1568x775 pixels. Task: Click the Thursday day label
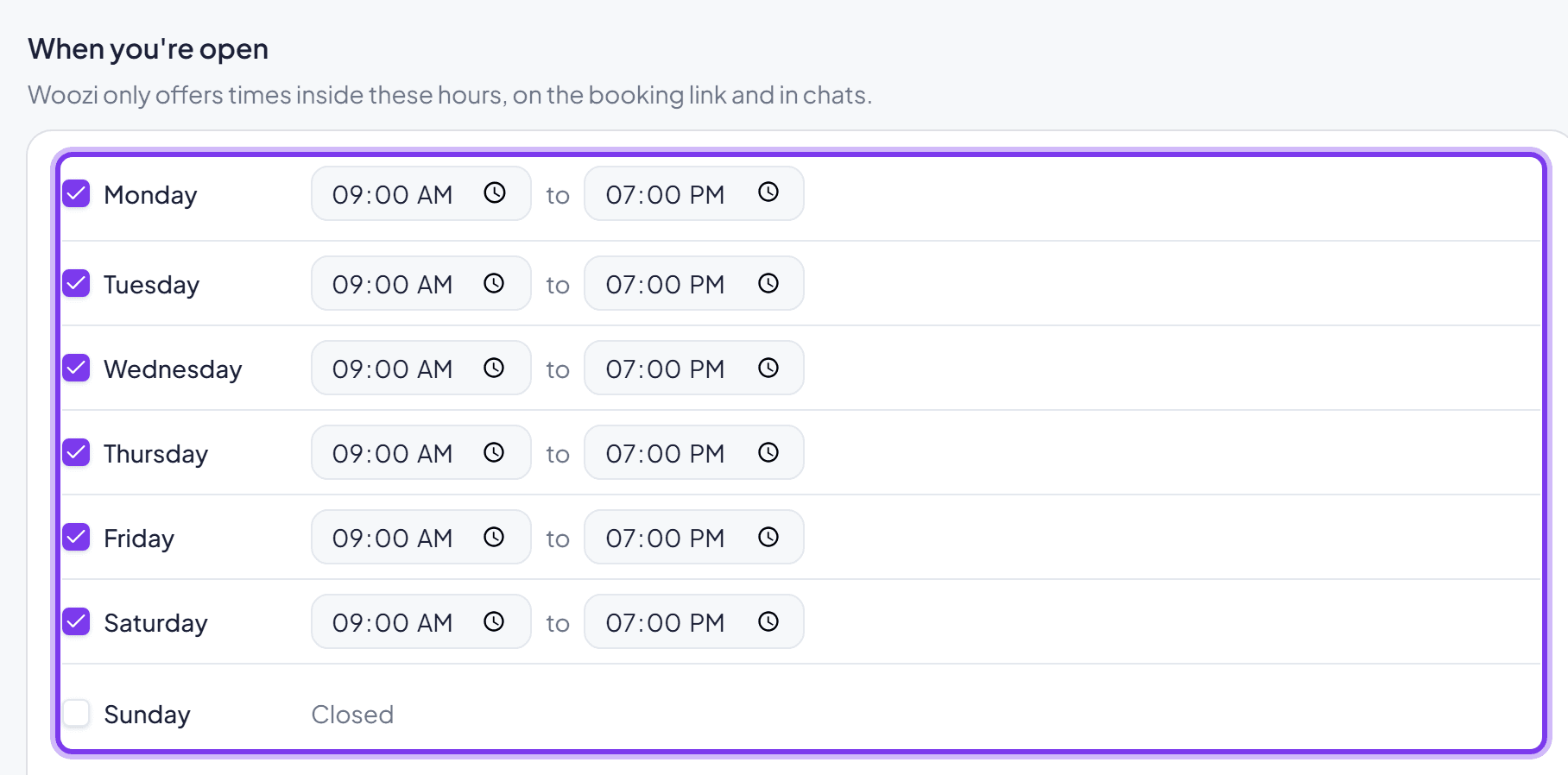coord(155,454)
